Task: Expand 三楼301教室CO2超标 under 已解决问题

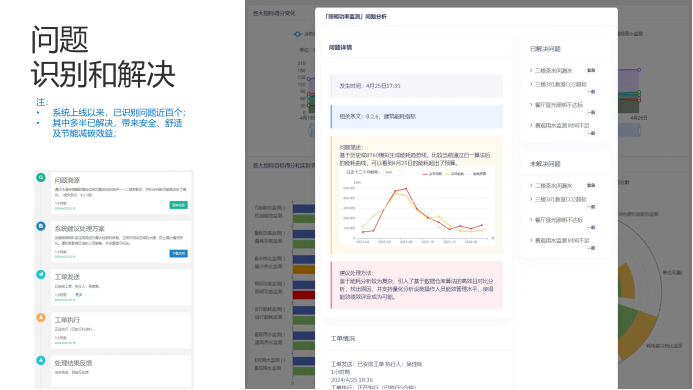Action: (x=558, y=84)
